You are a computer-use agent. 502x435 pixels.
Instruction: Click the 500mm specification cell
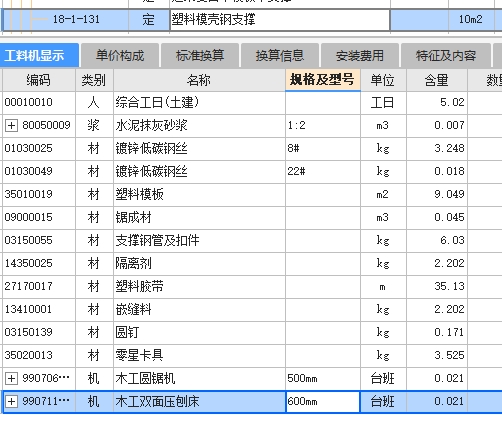[323, 379]
